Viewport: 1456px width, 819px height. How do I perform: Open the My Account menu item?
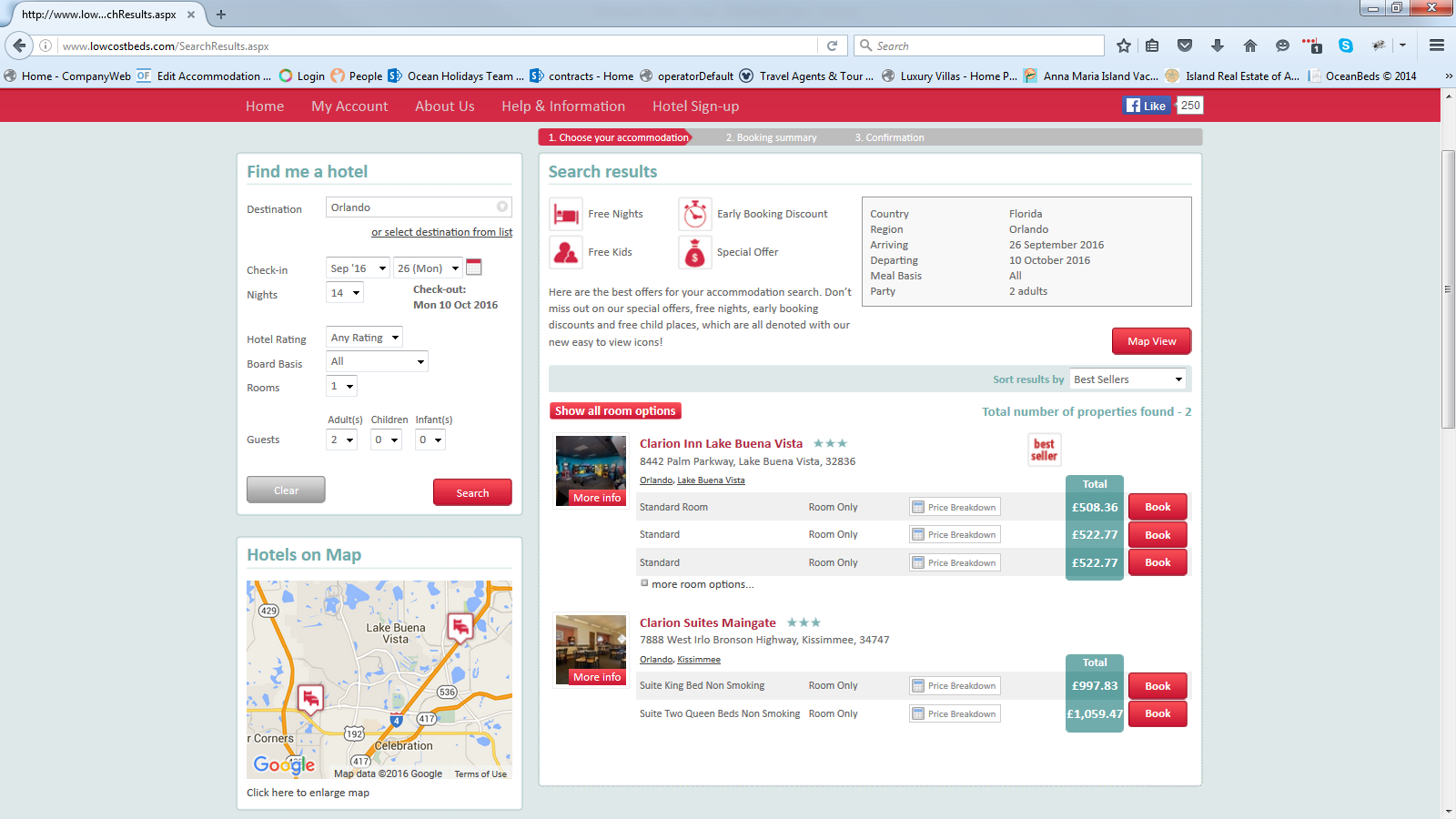[x=349, y=106]
